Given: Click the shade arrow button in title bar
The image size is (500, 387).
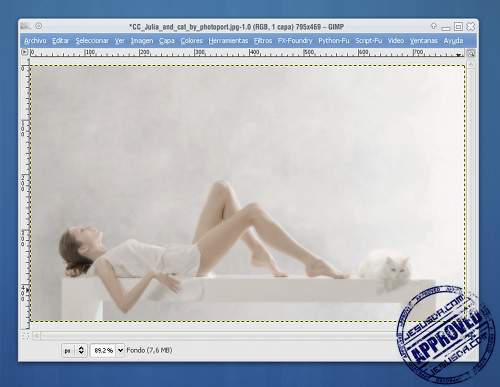Looking at the screenshot, I should (x=434, y=26).
